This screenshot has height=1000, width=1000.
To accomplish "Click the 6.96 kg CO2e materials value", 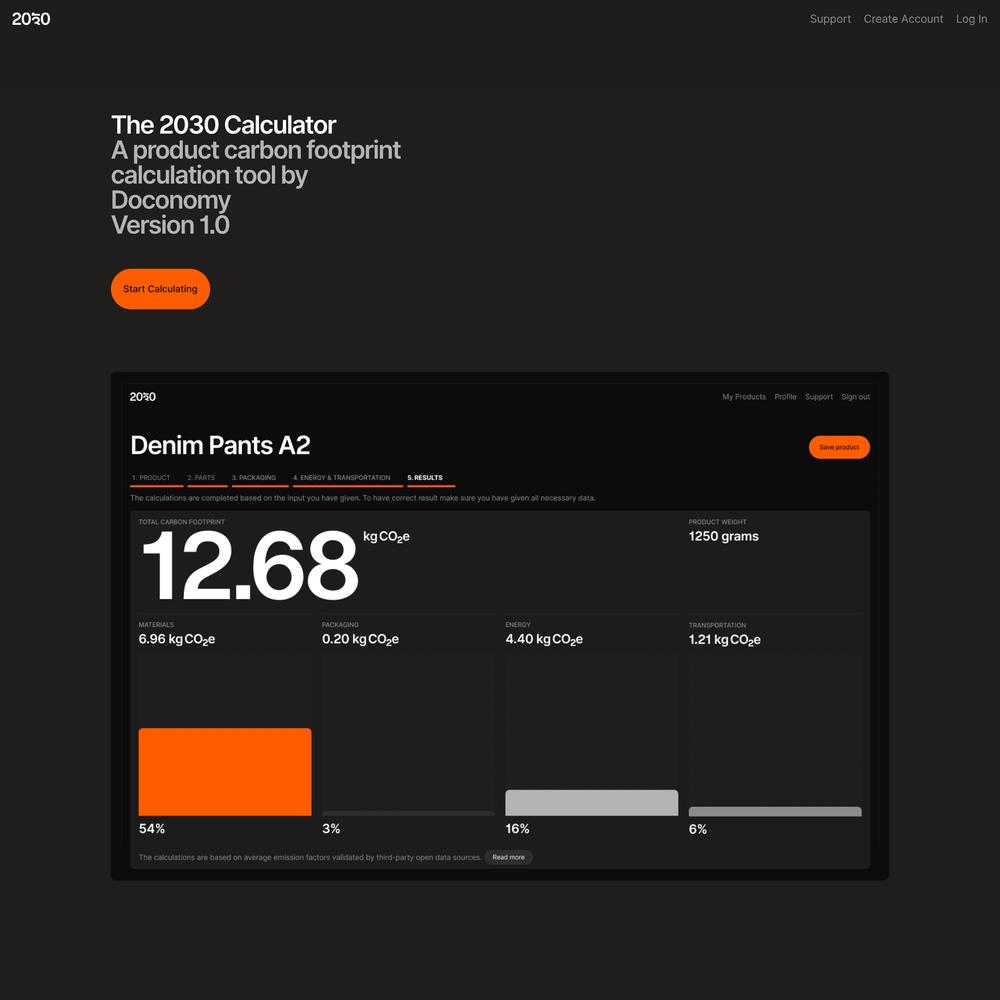I will point(177,639).
